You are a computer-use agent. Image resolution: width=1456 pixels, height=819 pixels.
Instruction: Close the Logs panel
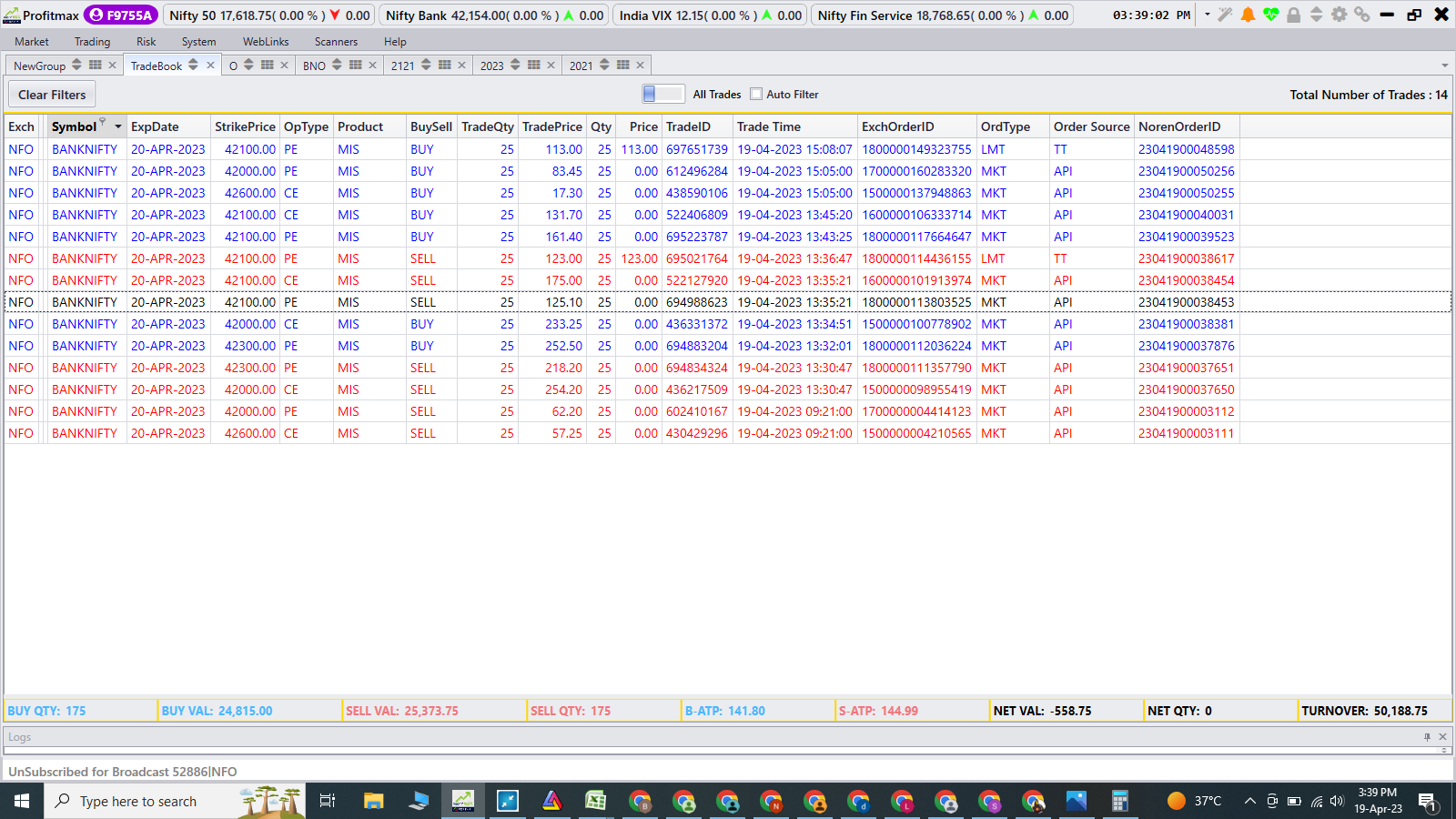pyautogui.click(x=1442, y=737)
